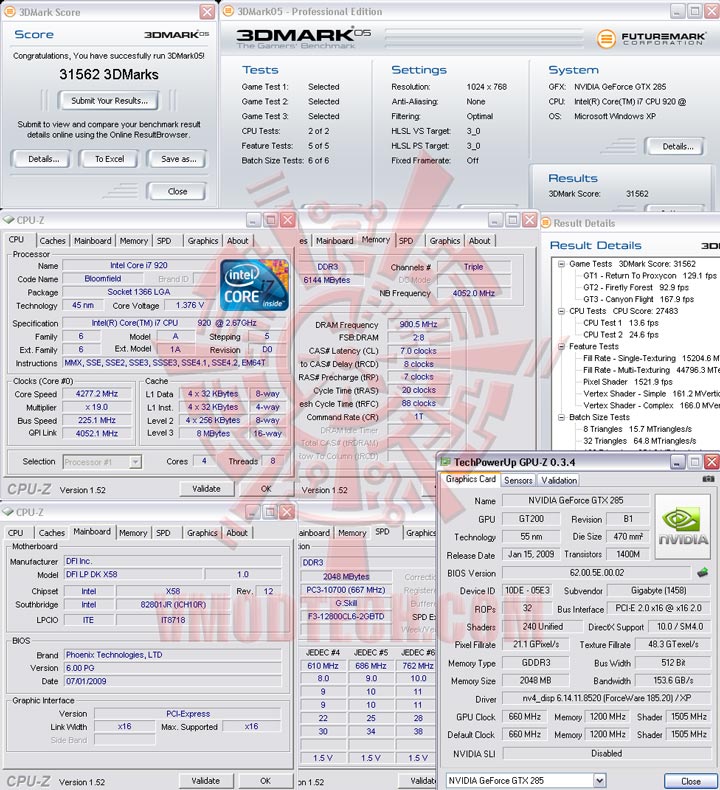
Task: Click Details button in 3DMark Score window
Action: tap(43, 159)
